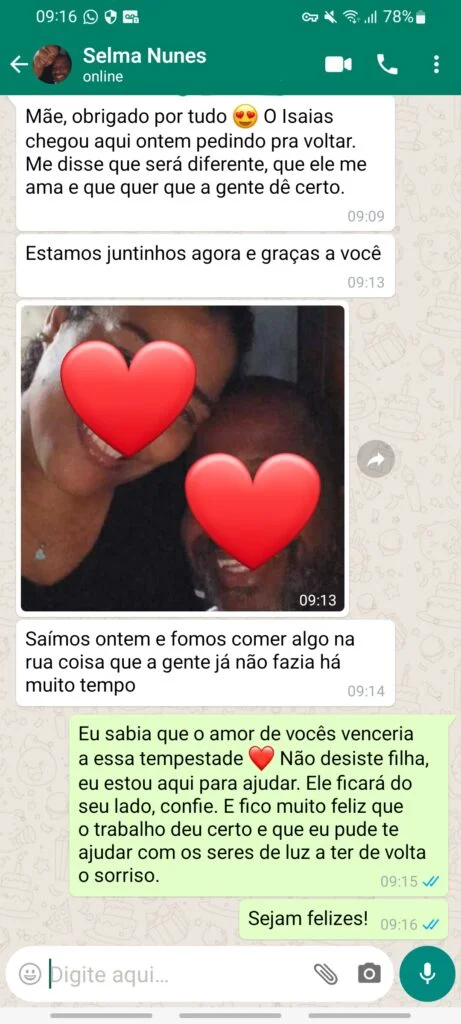Select the "Sejam felizes!" sent message
This screenshot has height=1024, width=461.
coord(343,920)
